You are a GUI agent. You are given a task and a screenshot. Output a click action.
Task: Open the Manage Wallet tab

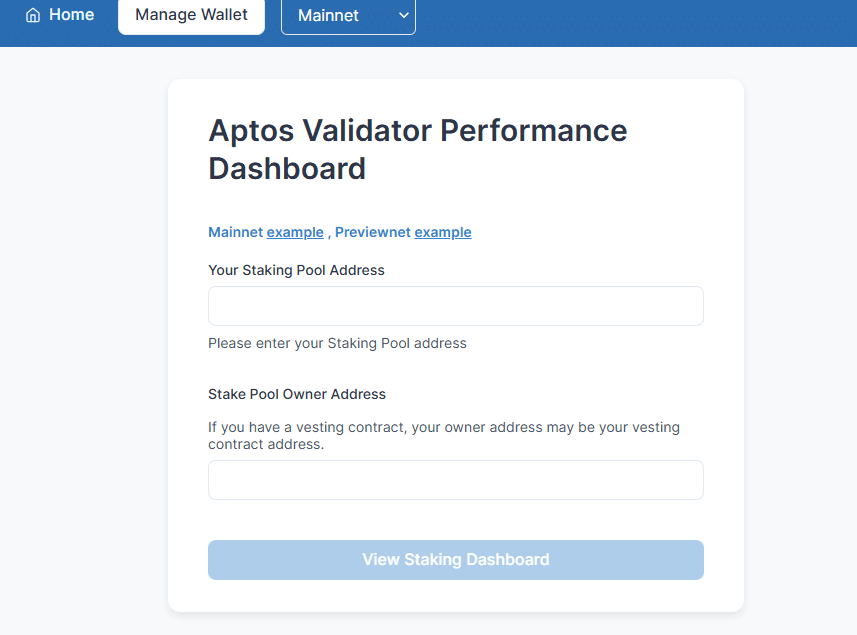coord(191,15)
